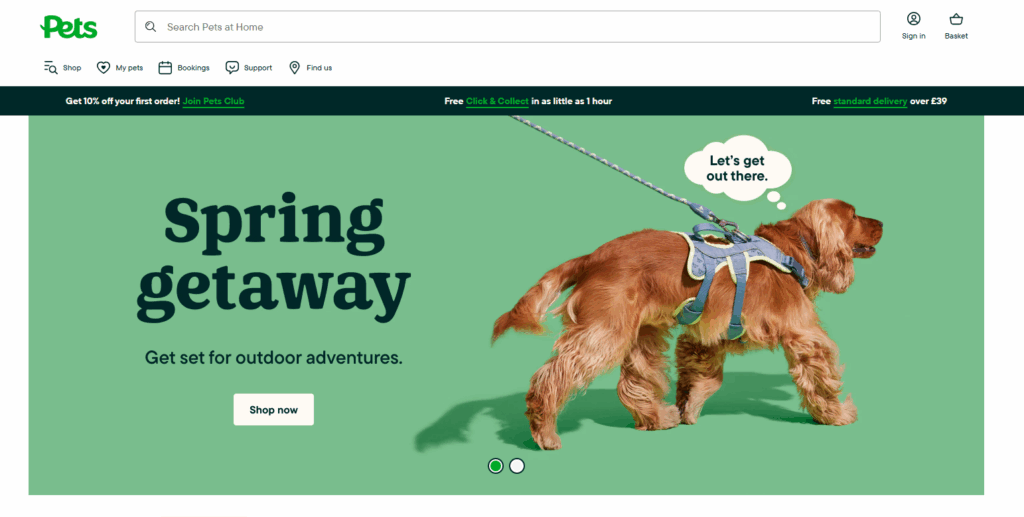The height and width of the screenshot is (517, 1024).
Task: Focus the Search Pets at Home field
Action: 507,27
